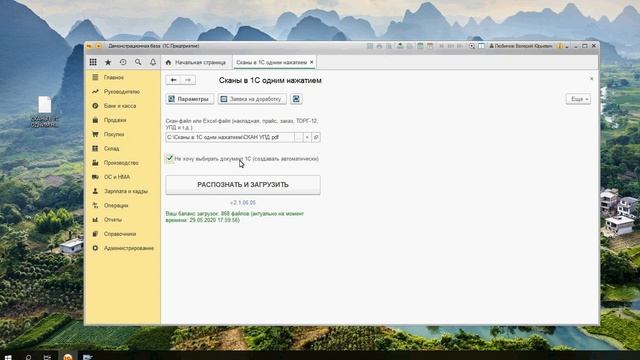Click the info icon in title bar

click(560, 46)
